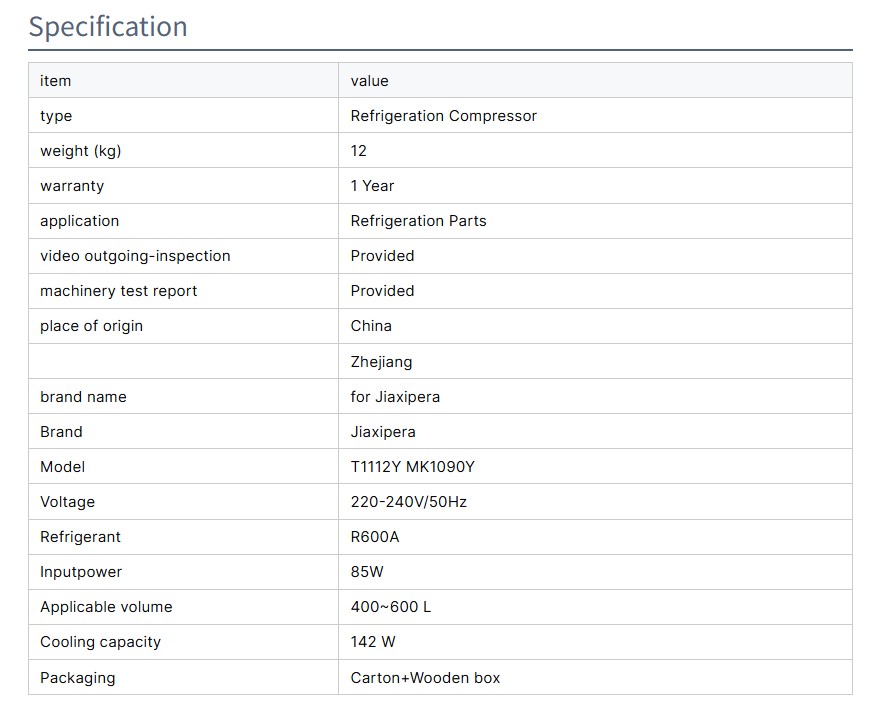The width and height of the screenshot is (874, 714).
Task: Click the 'Carton+Wooden box' packaging value
Action: (425, 678)
